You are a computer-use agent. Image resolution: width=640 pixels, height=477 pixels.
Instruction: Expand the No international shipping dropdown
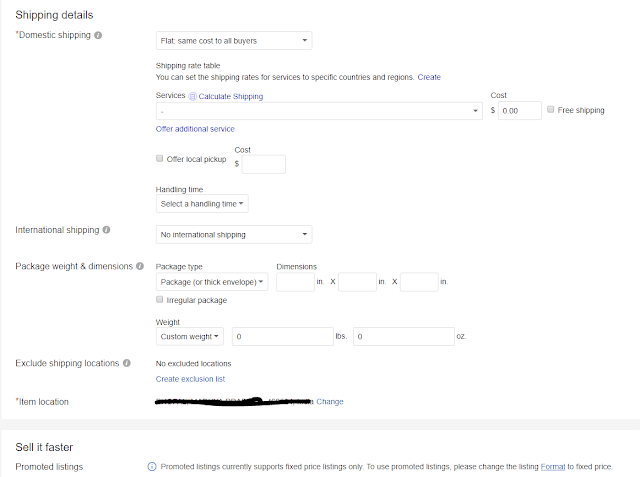234,235
